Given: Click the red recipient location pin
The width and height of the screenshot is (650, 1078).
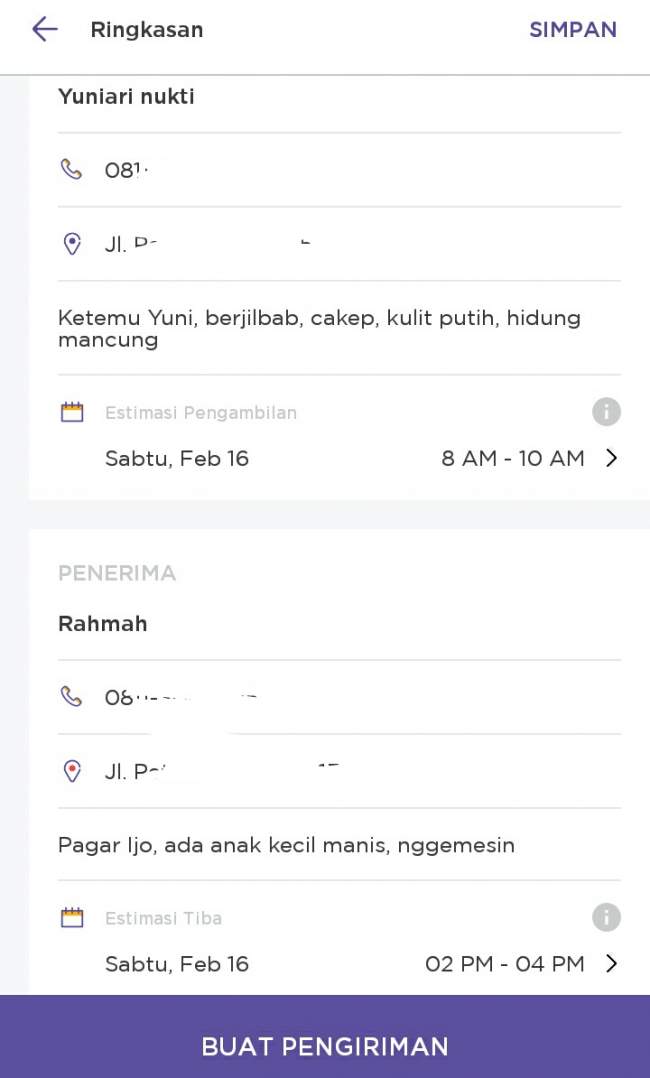Looking at the screenshot, I should [x=72, y=771].
